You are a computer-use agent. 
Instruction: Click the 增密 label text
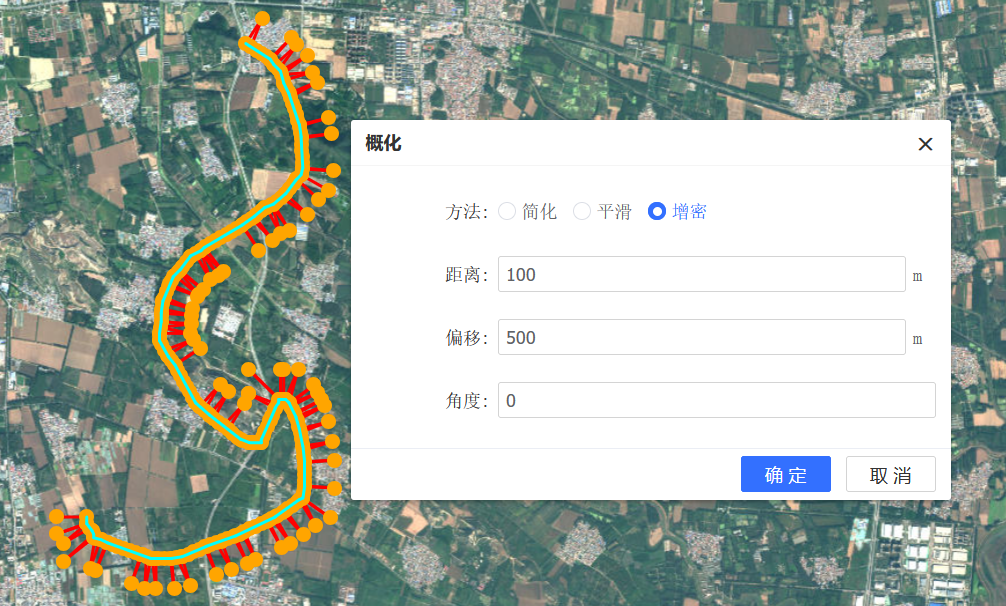pyautogui.click(x=689, y=211)
